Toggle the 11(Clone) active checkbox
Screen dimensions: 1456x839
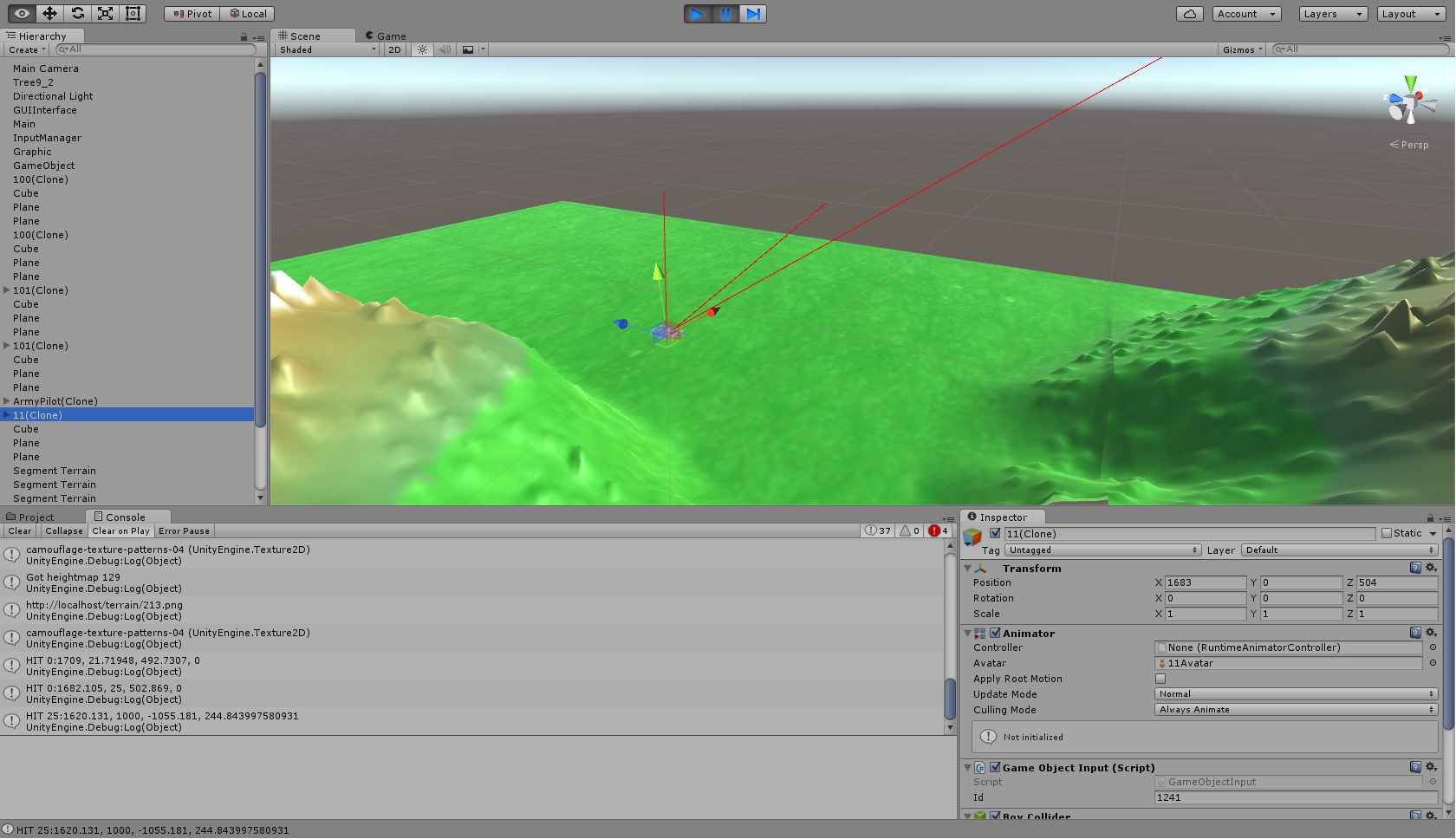coord(995,533)
